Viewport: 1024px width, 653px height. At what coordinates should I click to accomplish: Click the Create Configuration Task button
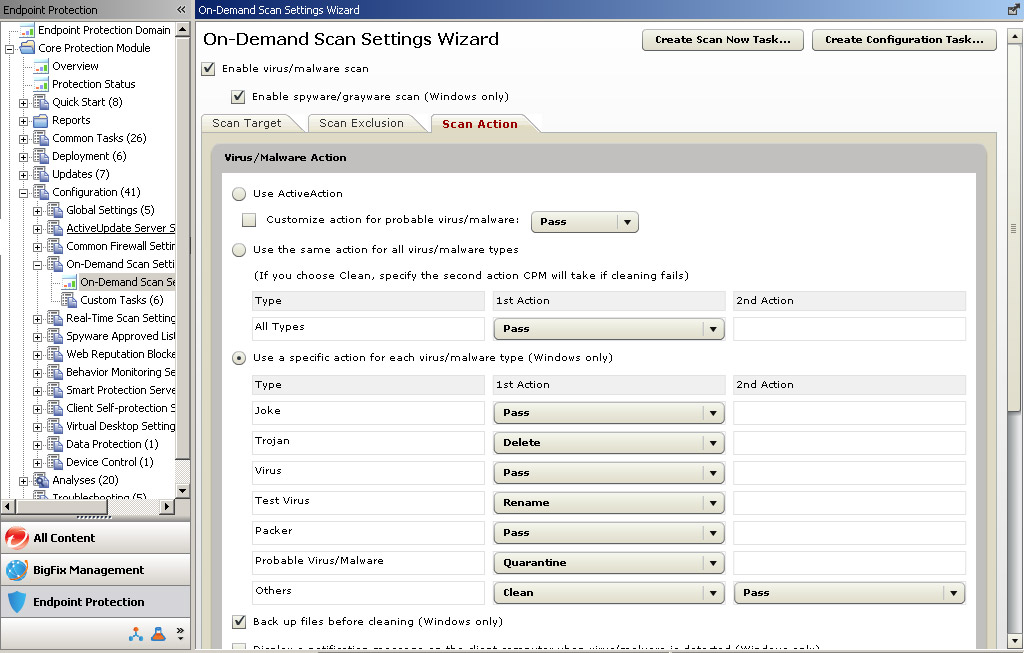904,40
